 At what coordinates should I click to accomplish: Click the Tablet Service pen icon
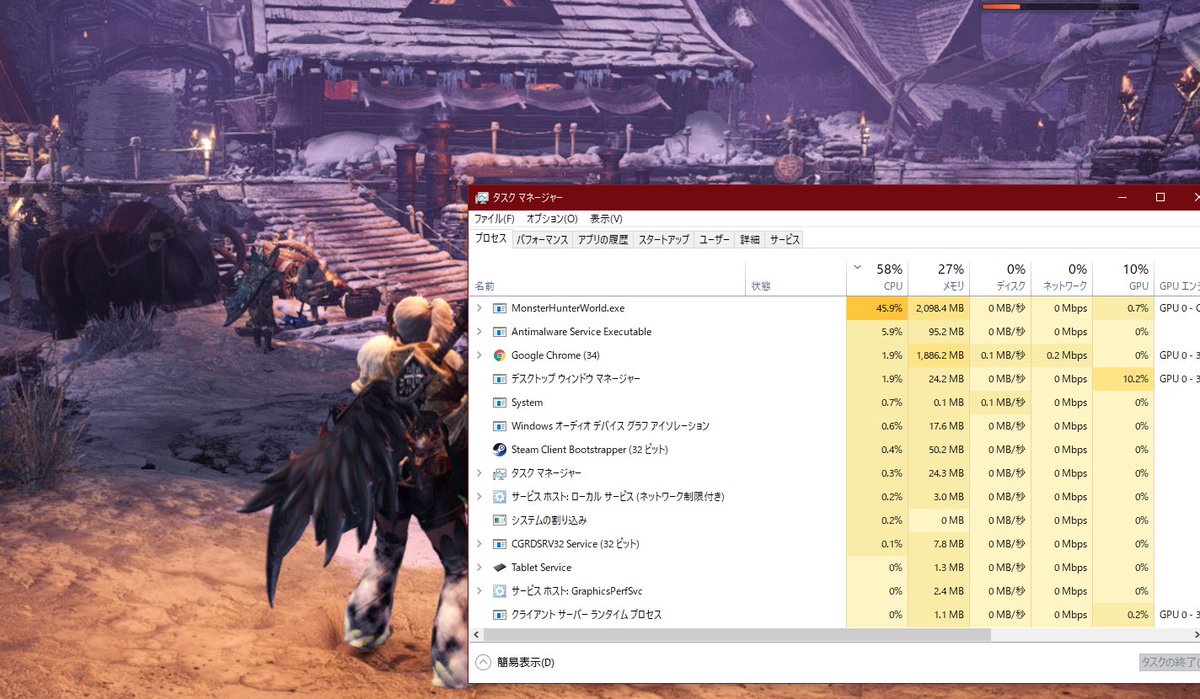pyautogui.click(x=500, y=568)
